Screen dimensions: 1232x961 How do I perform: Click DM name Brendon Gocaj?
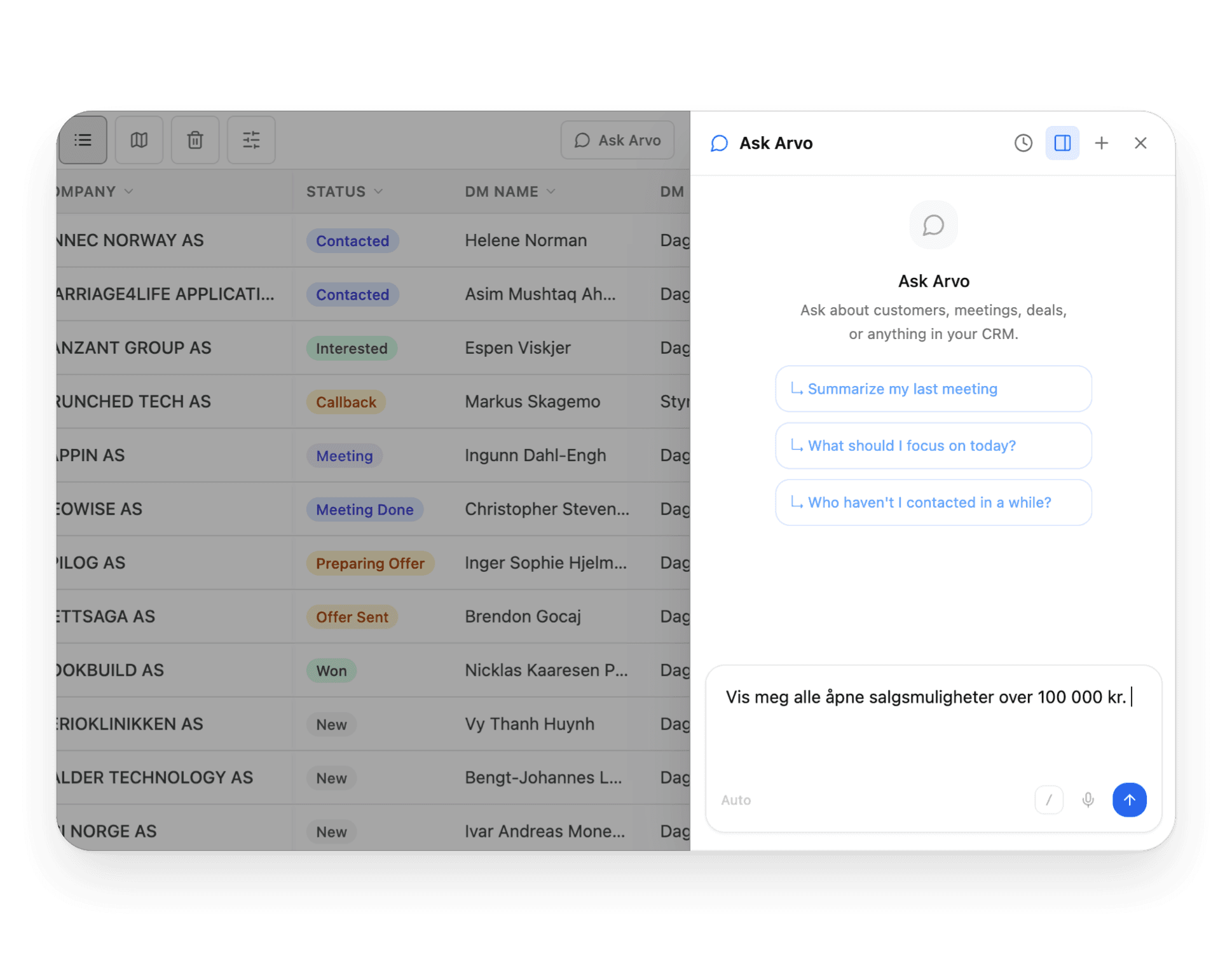coord(523,616)
